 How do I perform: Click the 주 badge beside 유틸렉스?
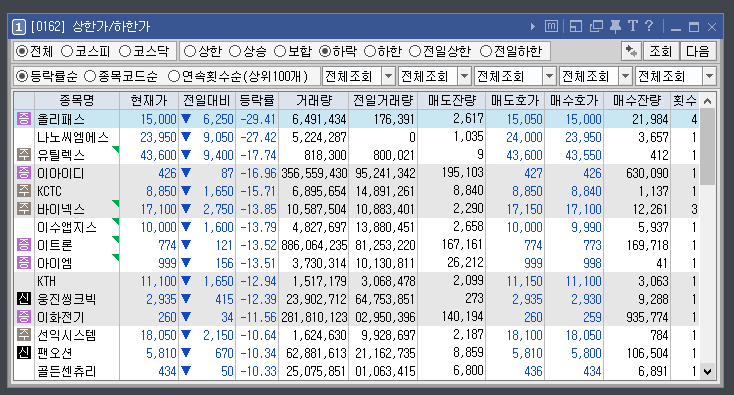[x=23, y=154]
